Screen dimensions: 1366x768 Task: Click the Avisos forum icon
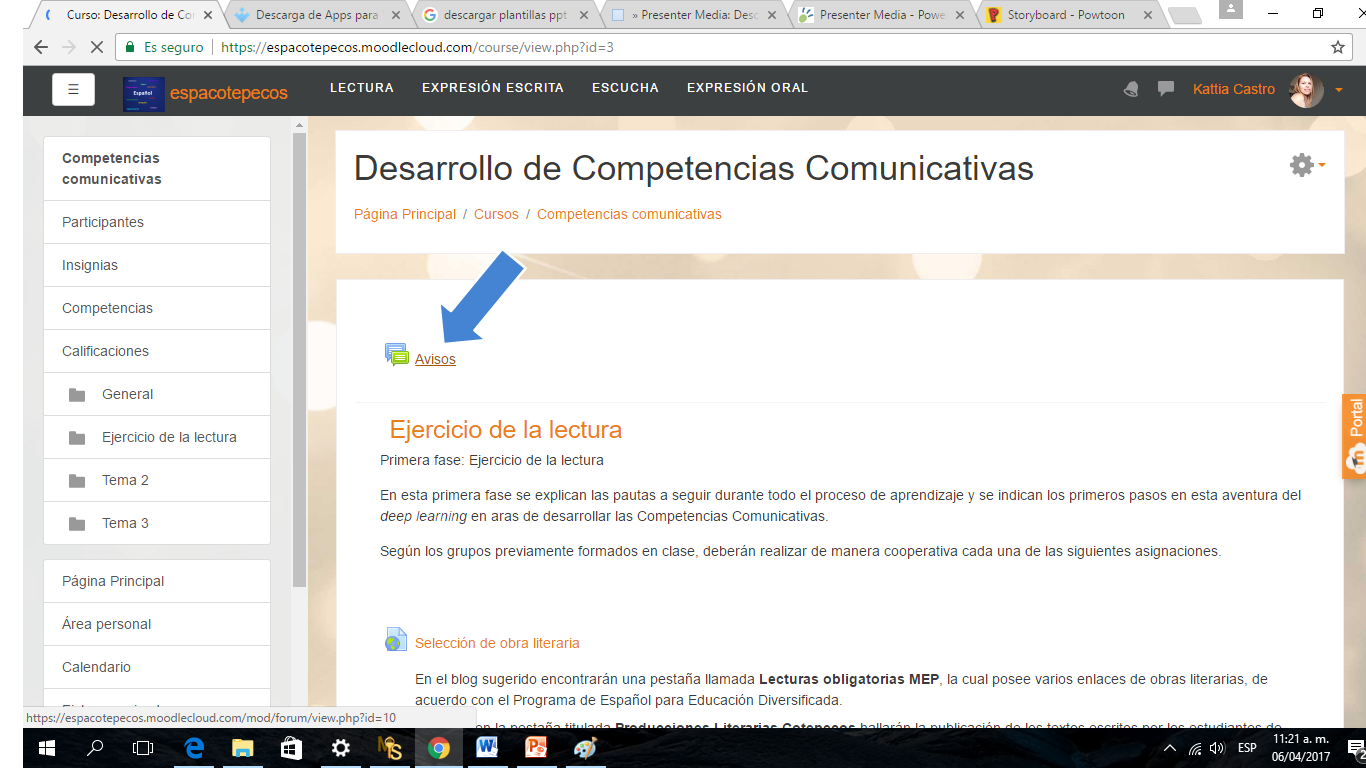point(397,354)
